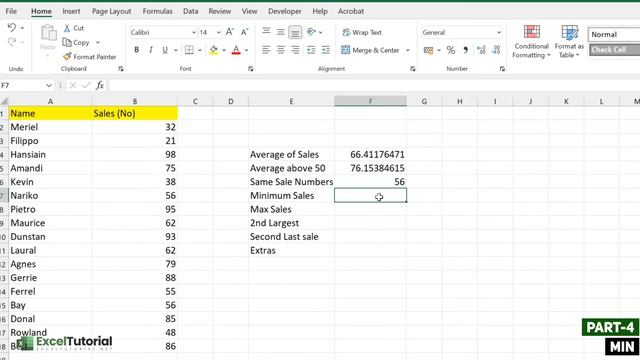Toggle Wrap Text

[x=362, y=32]
